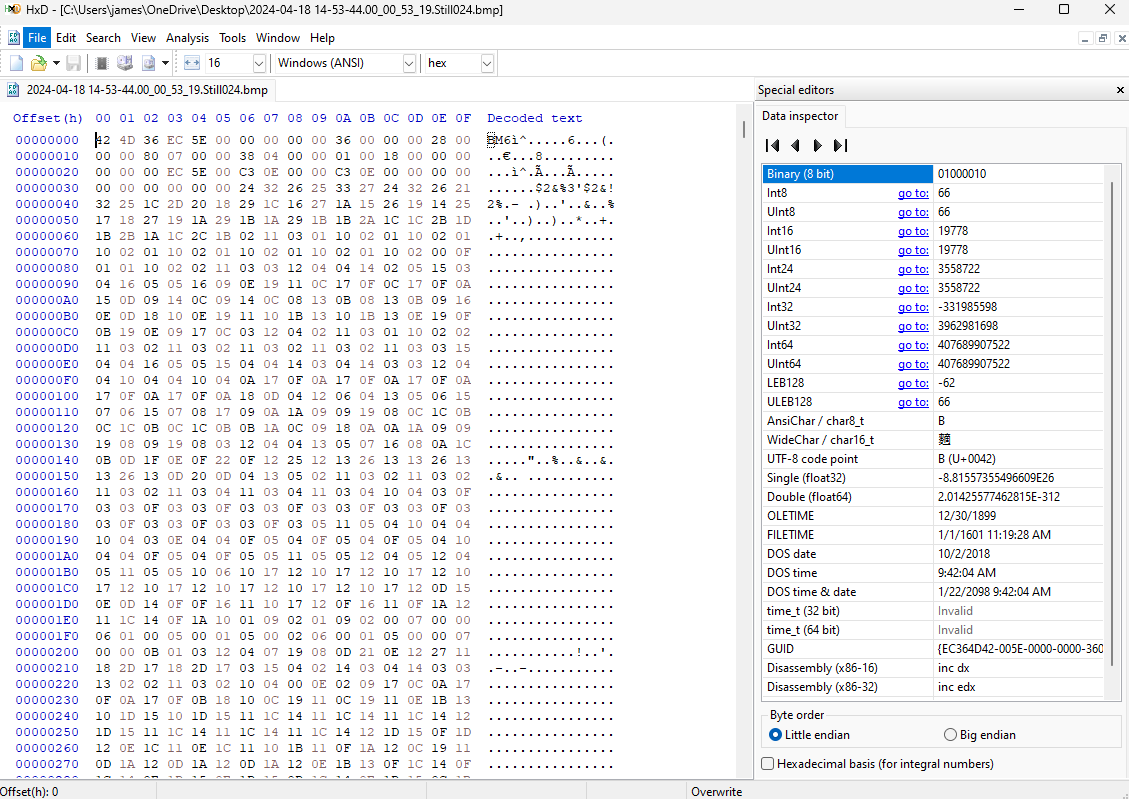
Task: Click the New file toolbar icon
Action: [x=16, y=63]
